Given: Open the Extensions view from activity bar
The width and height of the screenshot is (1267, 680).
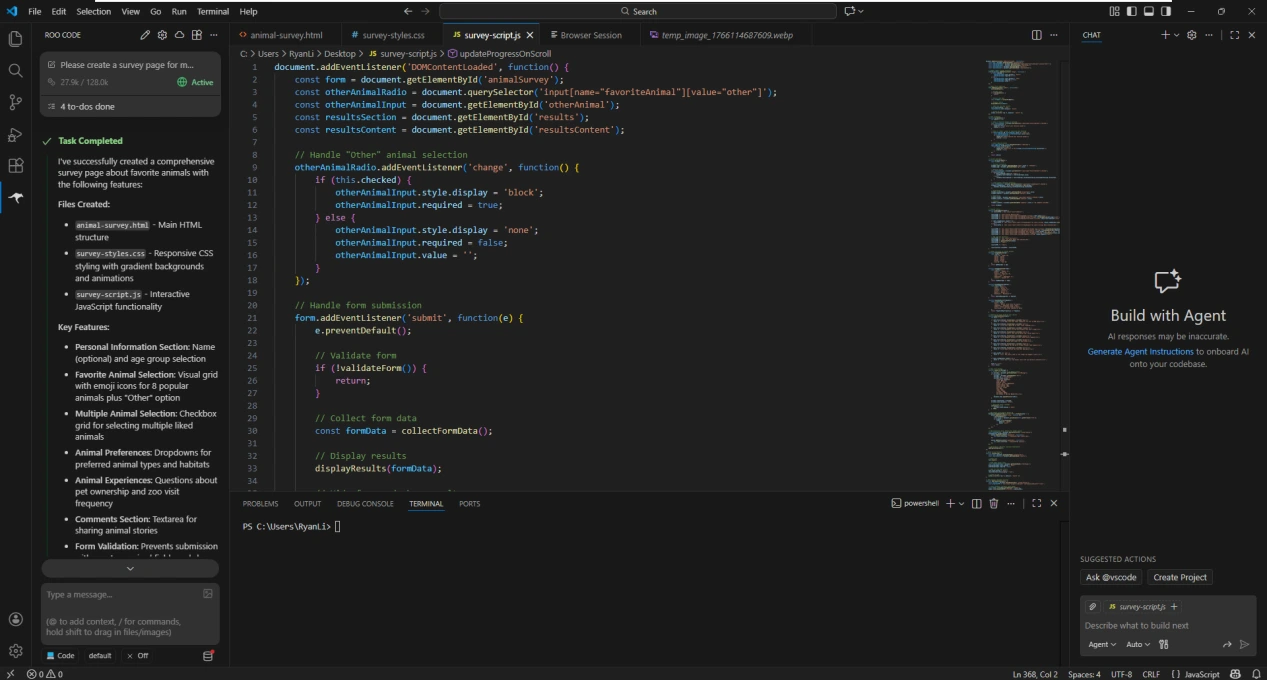Looking at the screenshot, I should tap(15, 164).
